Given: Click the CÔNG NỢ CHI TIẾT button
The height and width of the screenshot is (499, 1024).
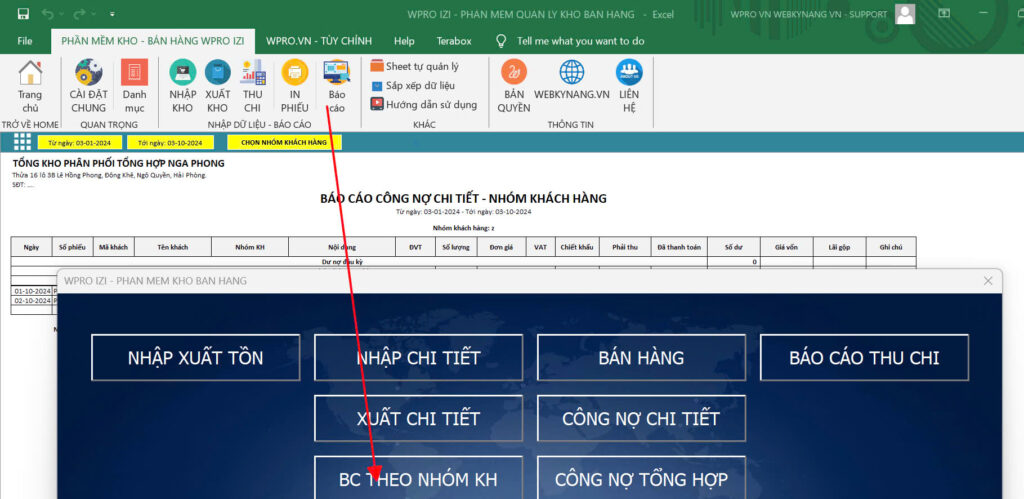Looking at the screenshot, I should coord(641,418).
